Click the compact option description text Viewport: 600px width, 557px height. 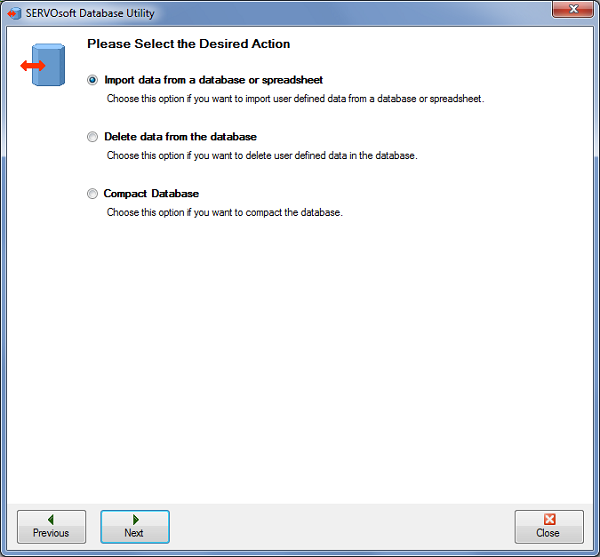coord(224,213)
